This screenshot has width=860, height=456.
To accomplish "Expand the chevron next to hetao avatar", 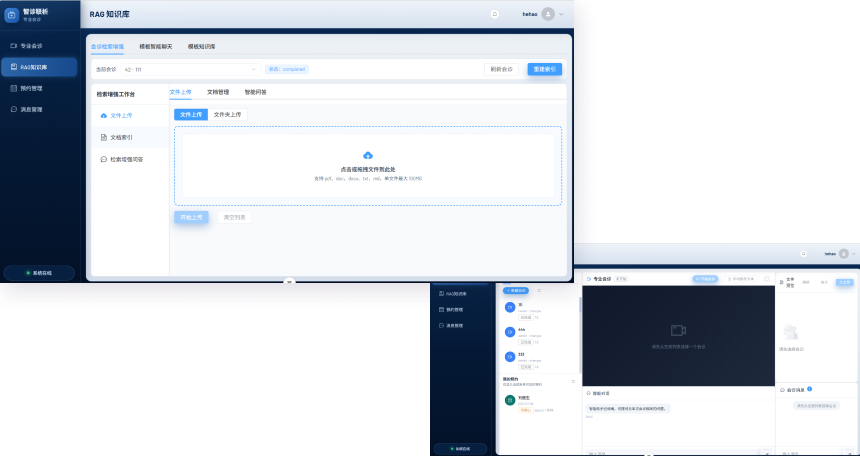I will [562, 14].
